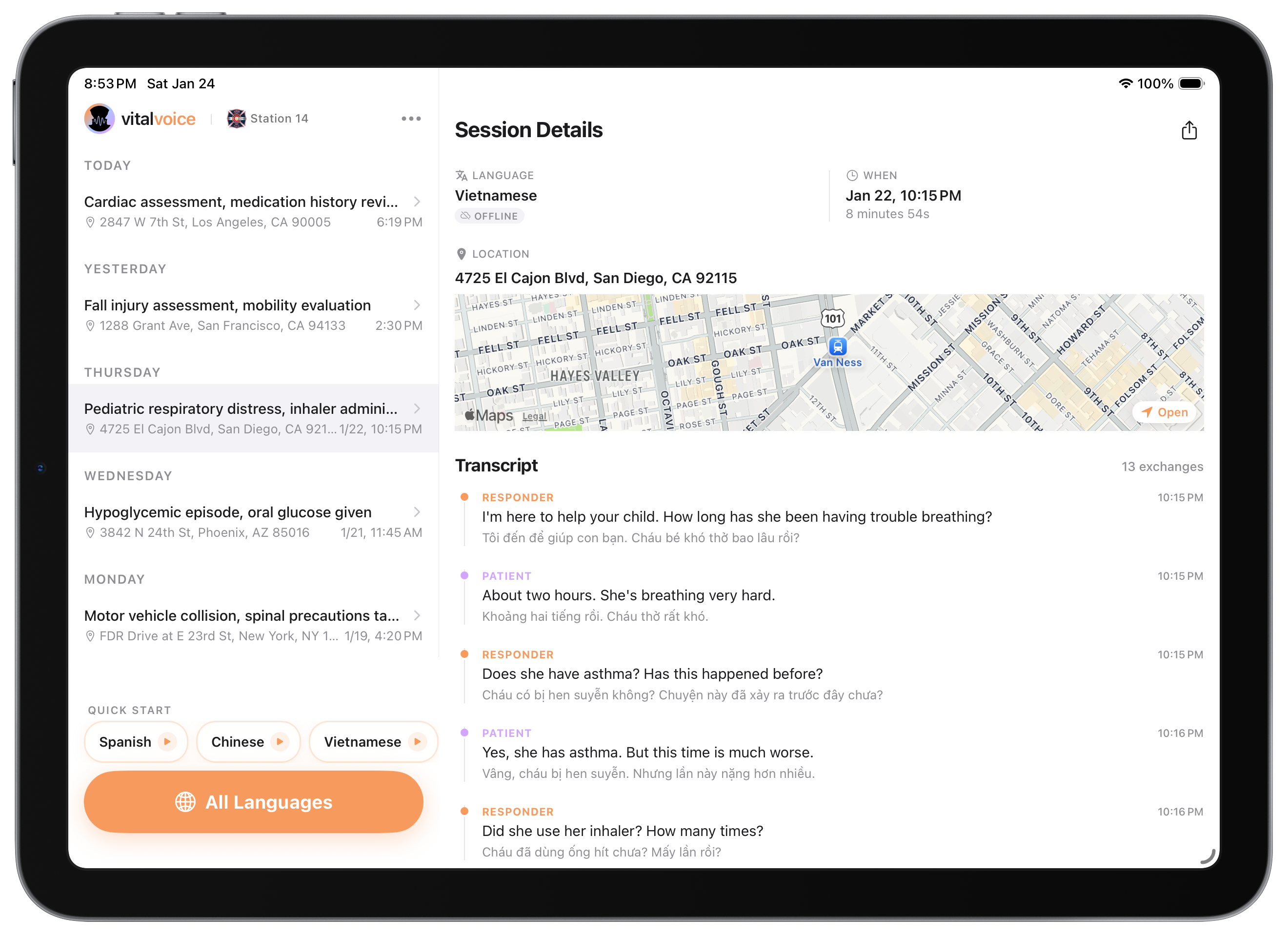Open the more options ellipsis menu
This screenshot has height=937, width=1288.
click(x=411, y=118)
